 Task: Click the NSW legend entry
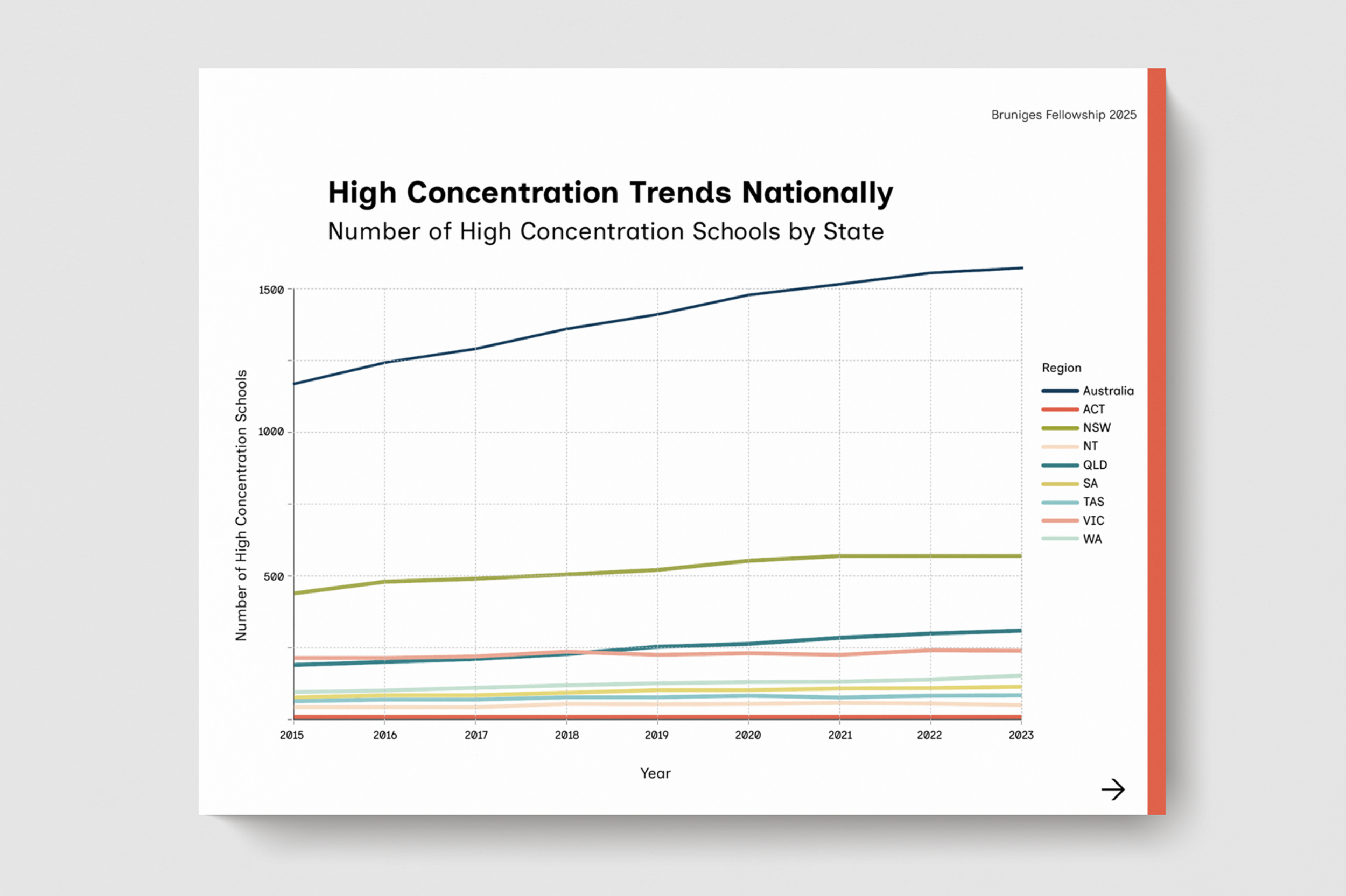pyautogui.click(x=1096, y=427)
